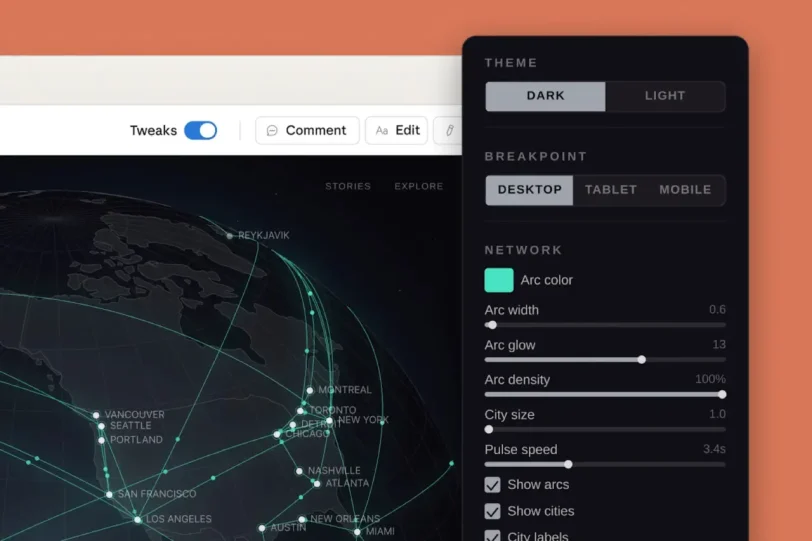
Task: Choose the Mobile breakpoint
Action: click(x=685, y=190)
